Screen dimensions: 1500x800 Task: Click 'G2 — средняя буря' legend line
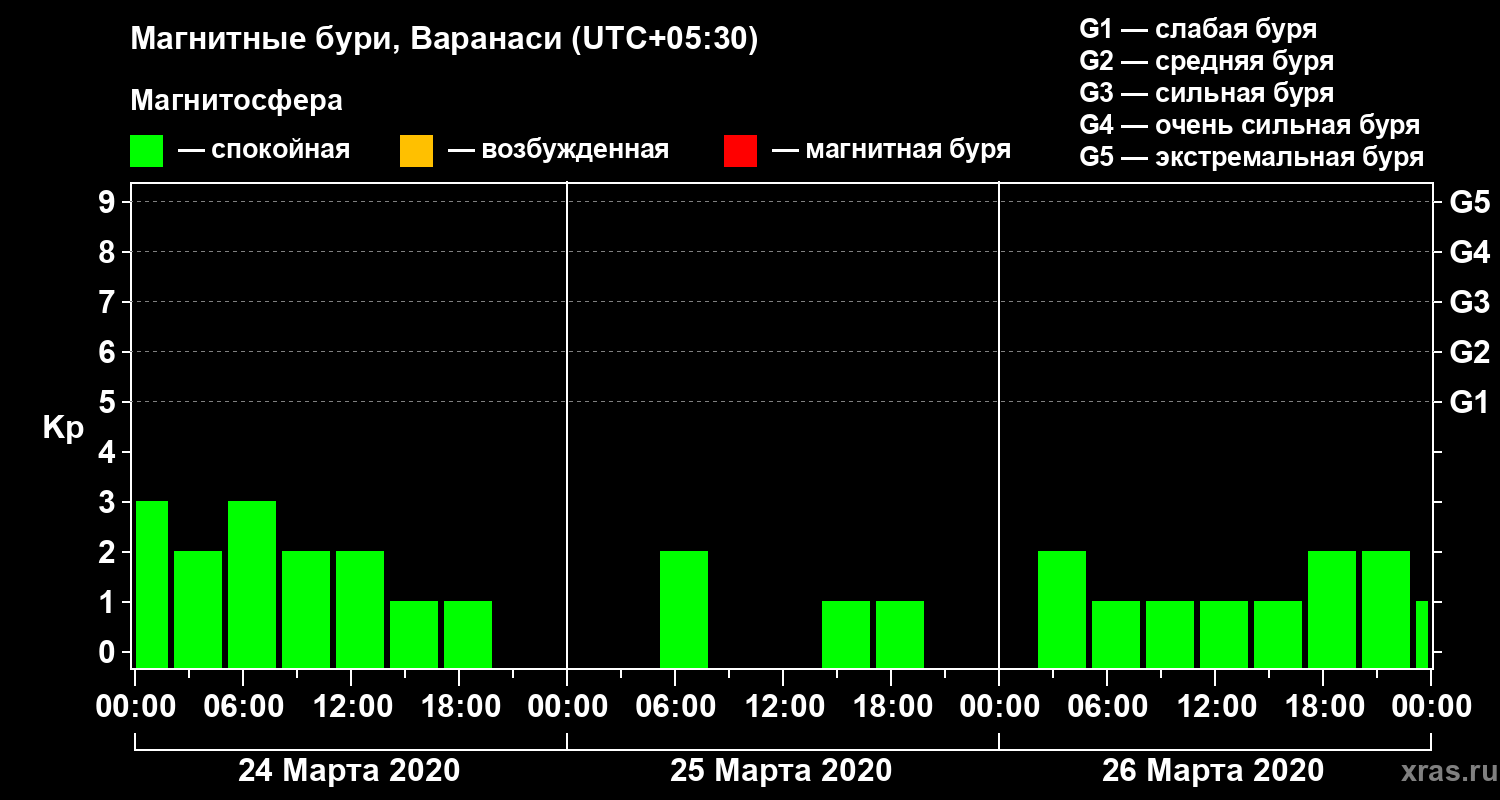[1206, 61]
